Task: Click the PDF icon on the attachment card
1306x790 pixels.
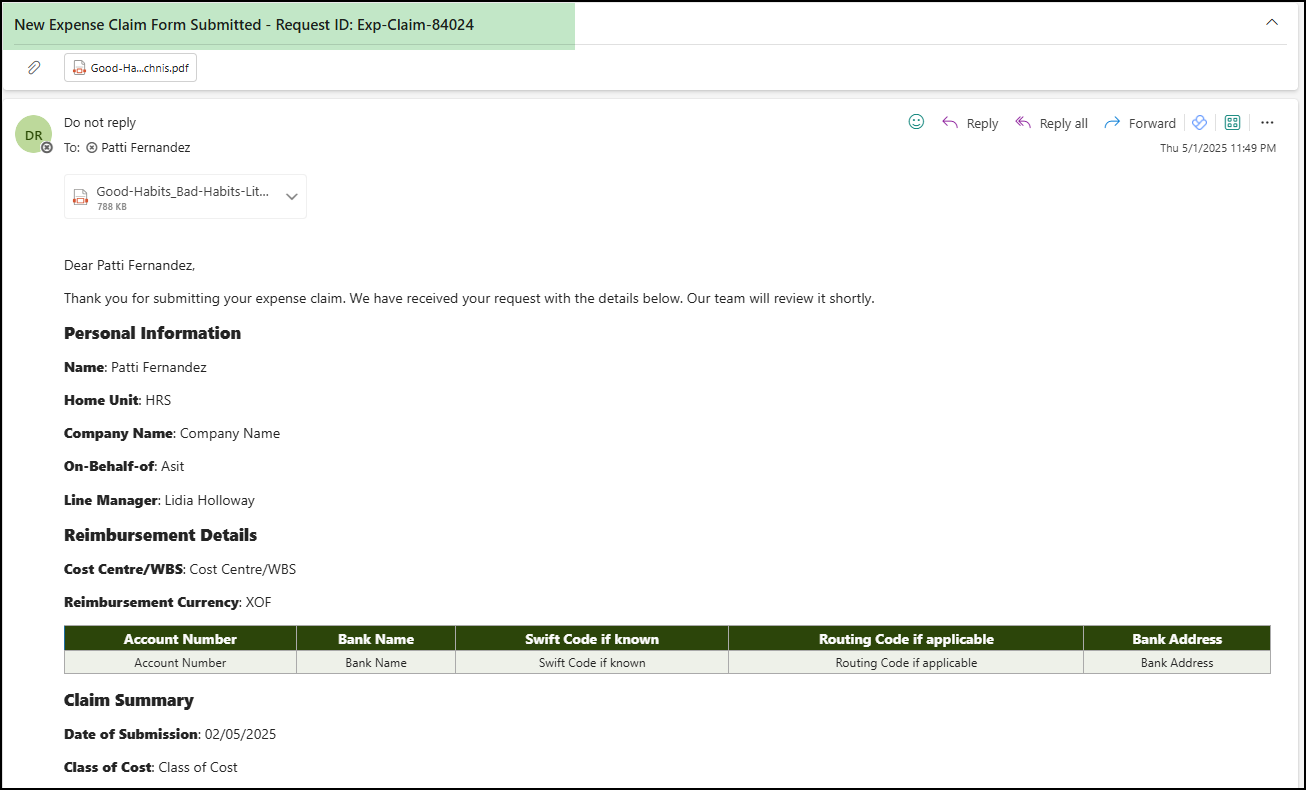Action: click(79, 67)
